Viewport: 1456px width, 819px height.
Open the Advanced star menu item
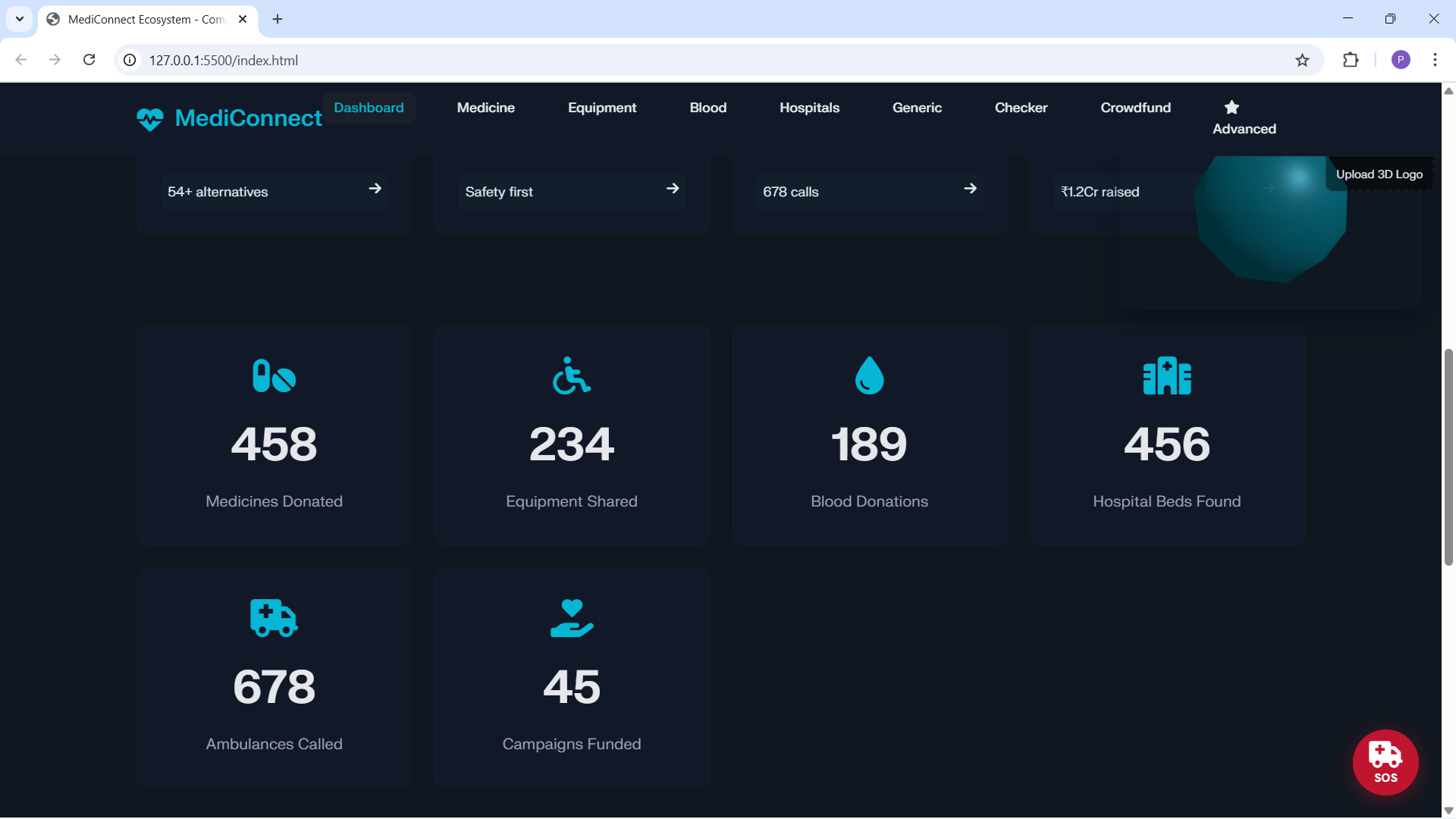pyautogui.click(x=1244, y=118)
